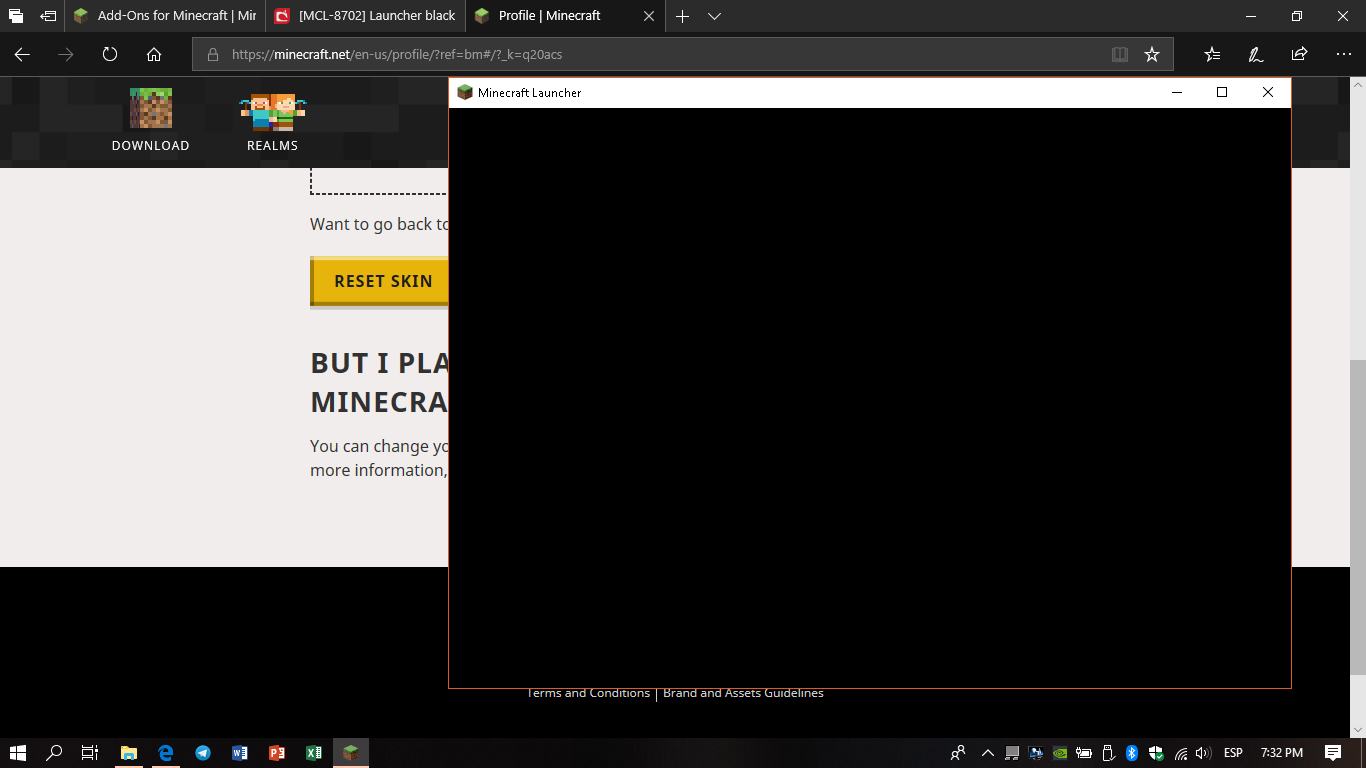Image resolution: width=1366 pixels, height=768 pixels.
Task: Open the Edge share icon
Action: click(1299, 55)
